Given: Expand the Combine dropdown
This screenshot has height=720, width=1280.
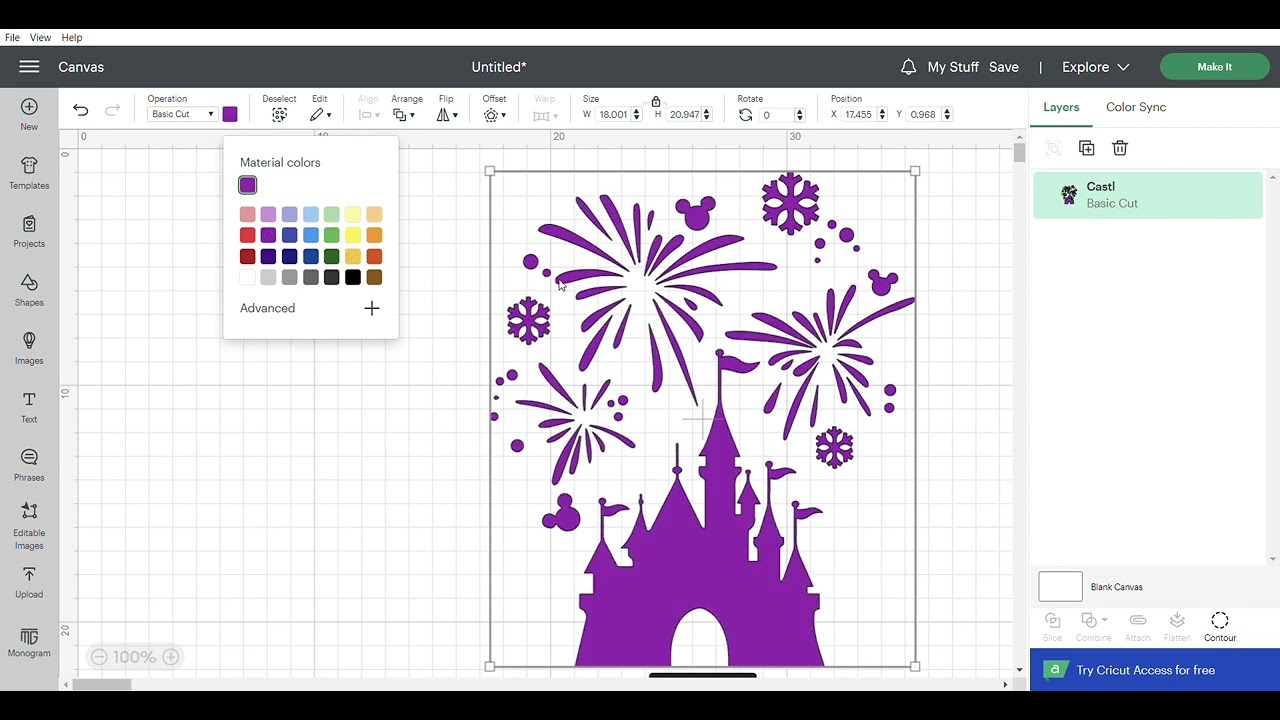Looking at the screenshot, I should point(1094,627).
